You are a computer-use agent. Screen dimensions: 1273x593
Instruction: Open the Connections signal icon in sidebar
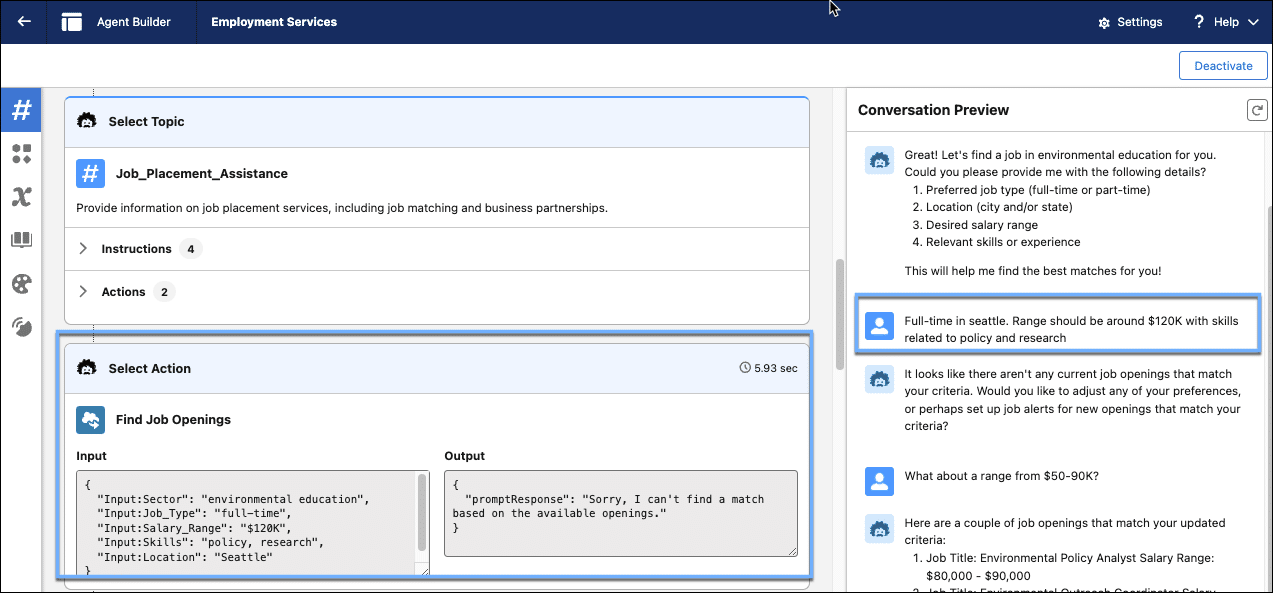click(21, 326)
